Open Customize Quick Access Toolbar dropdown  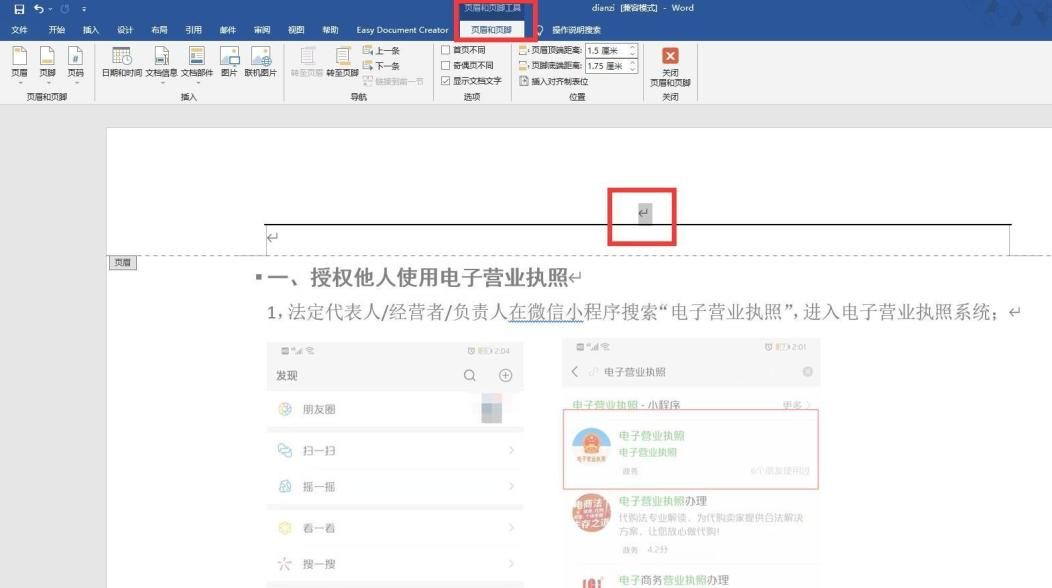point(84,9)
